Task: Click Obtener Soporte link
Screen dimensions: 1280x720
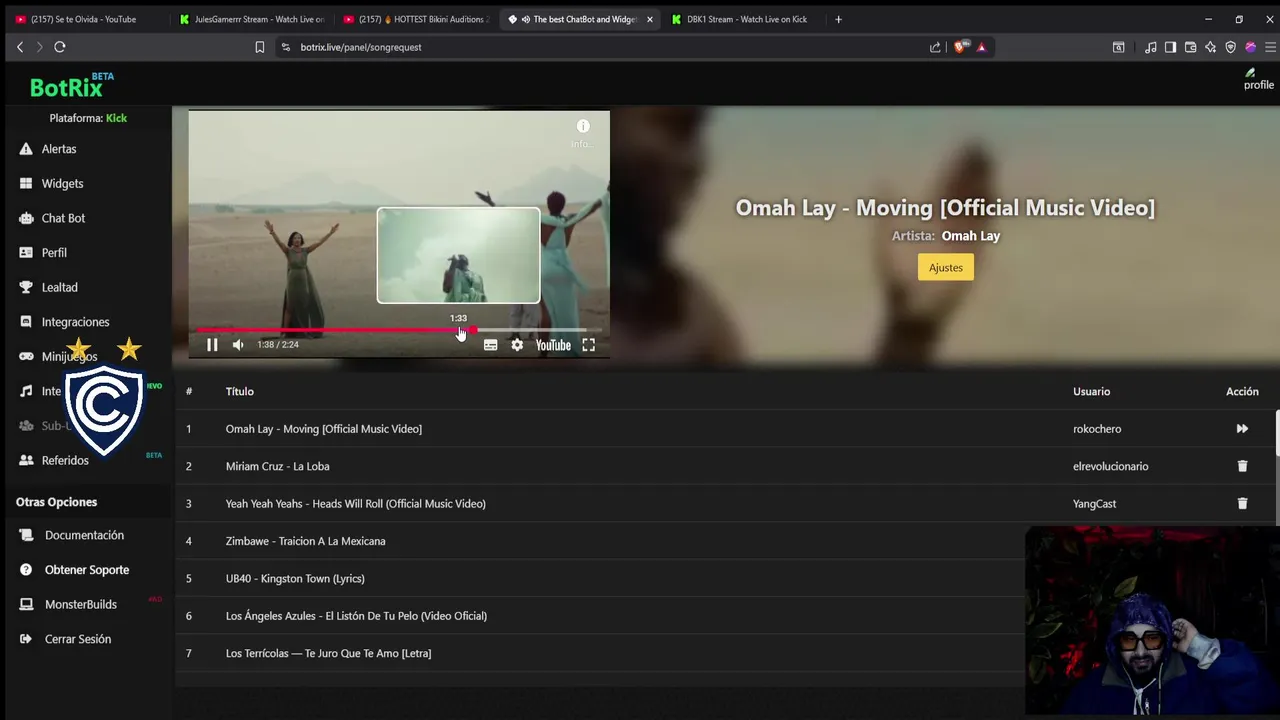Action: click(x=87, y=570)
